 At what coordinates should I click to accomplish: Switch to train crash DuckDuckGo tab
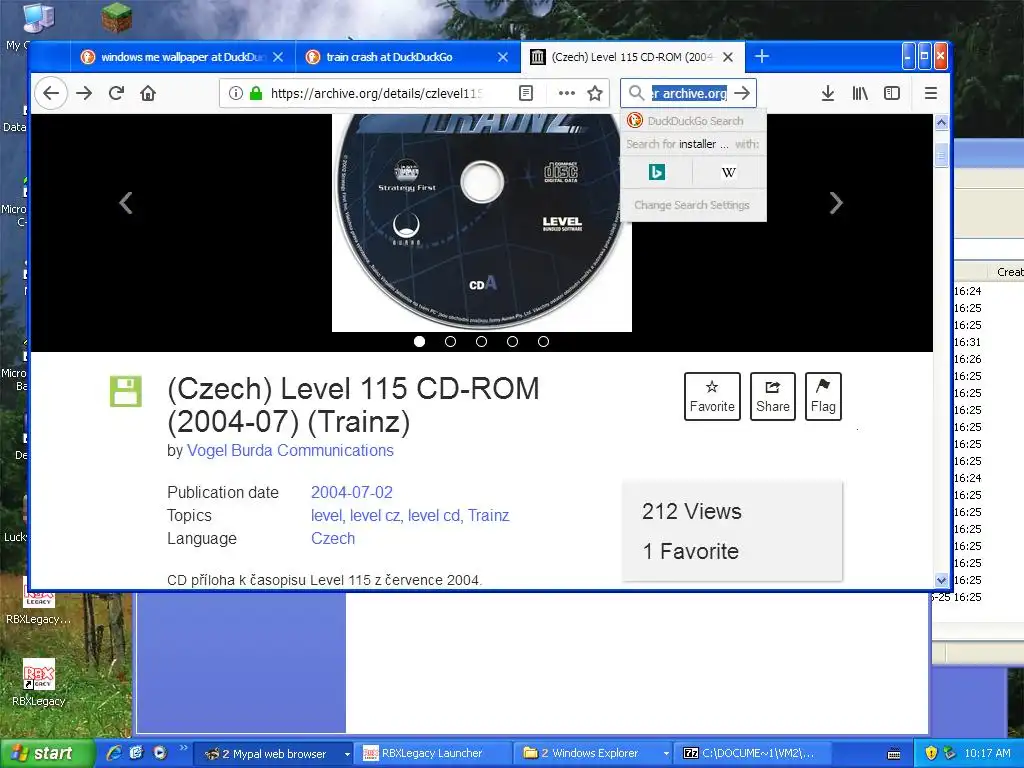[389, 57]
